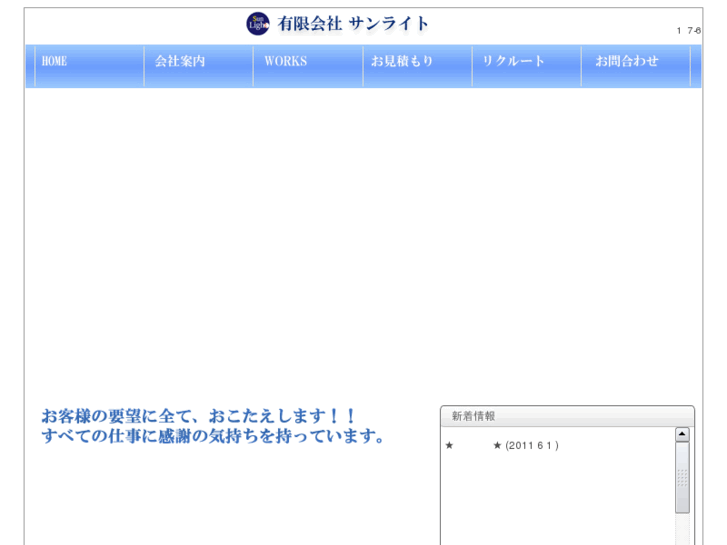The image size is (727, 545).
Task: Open the お見積もり navigation item
Action: (x=418, y=66)
